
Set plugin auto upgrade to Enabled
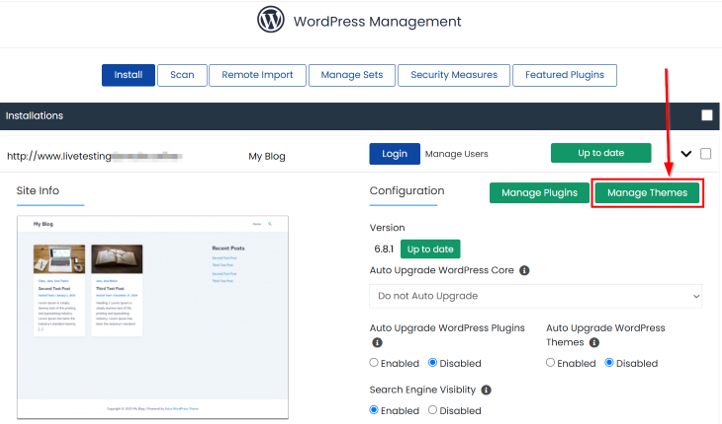coord(374,363)
